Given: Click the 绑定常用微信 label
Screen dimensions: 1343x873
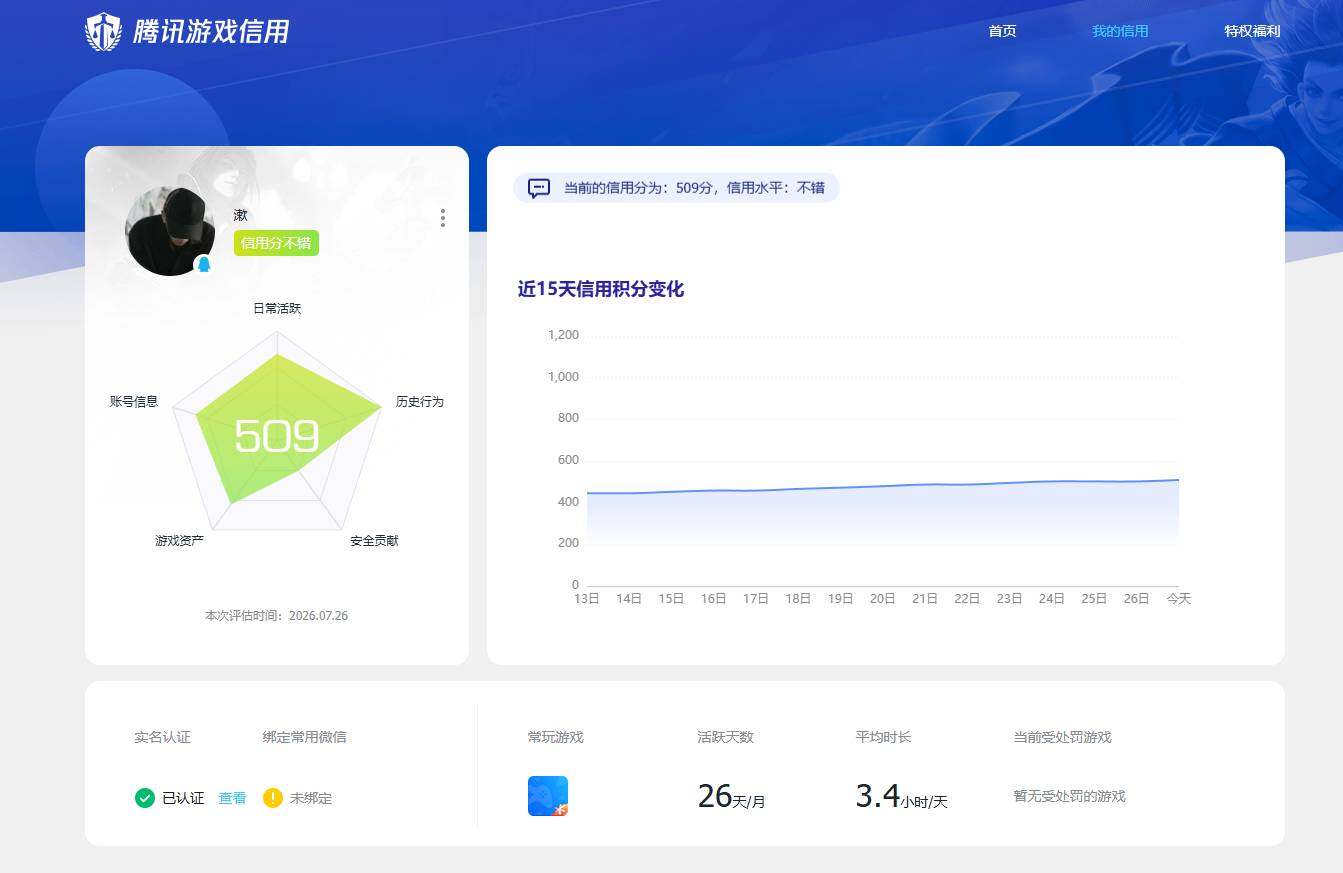Looking at the screenshot, I should pos(305,737).
